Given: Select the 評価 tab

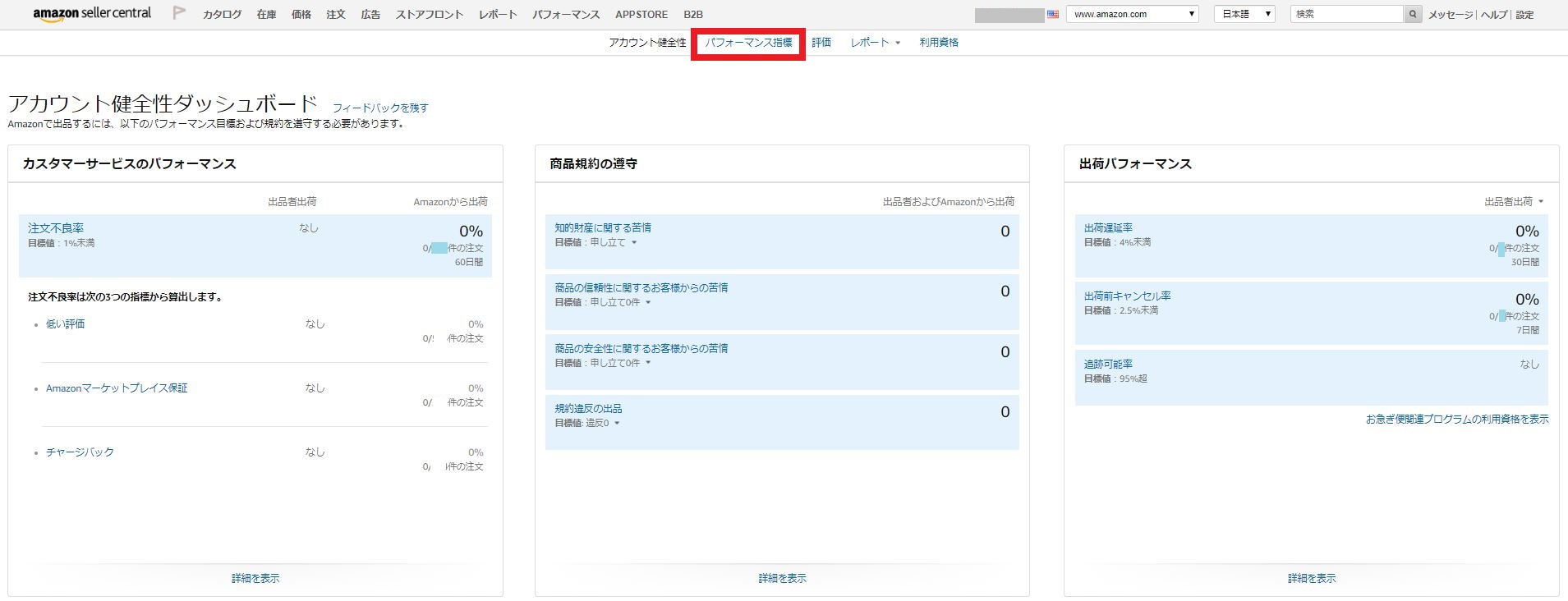Looking at the screenshot, I should 821,43.
